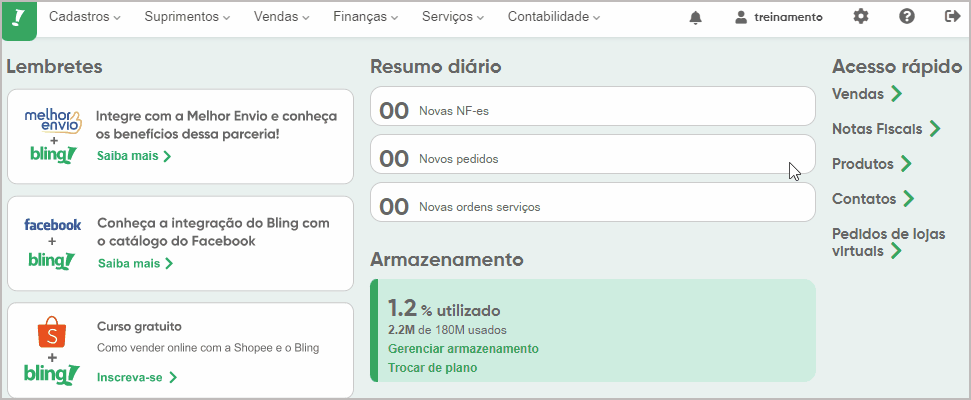Click the Trocar de plano link
The height and width of the screenshot is (400, 971).
pos(432,368)
